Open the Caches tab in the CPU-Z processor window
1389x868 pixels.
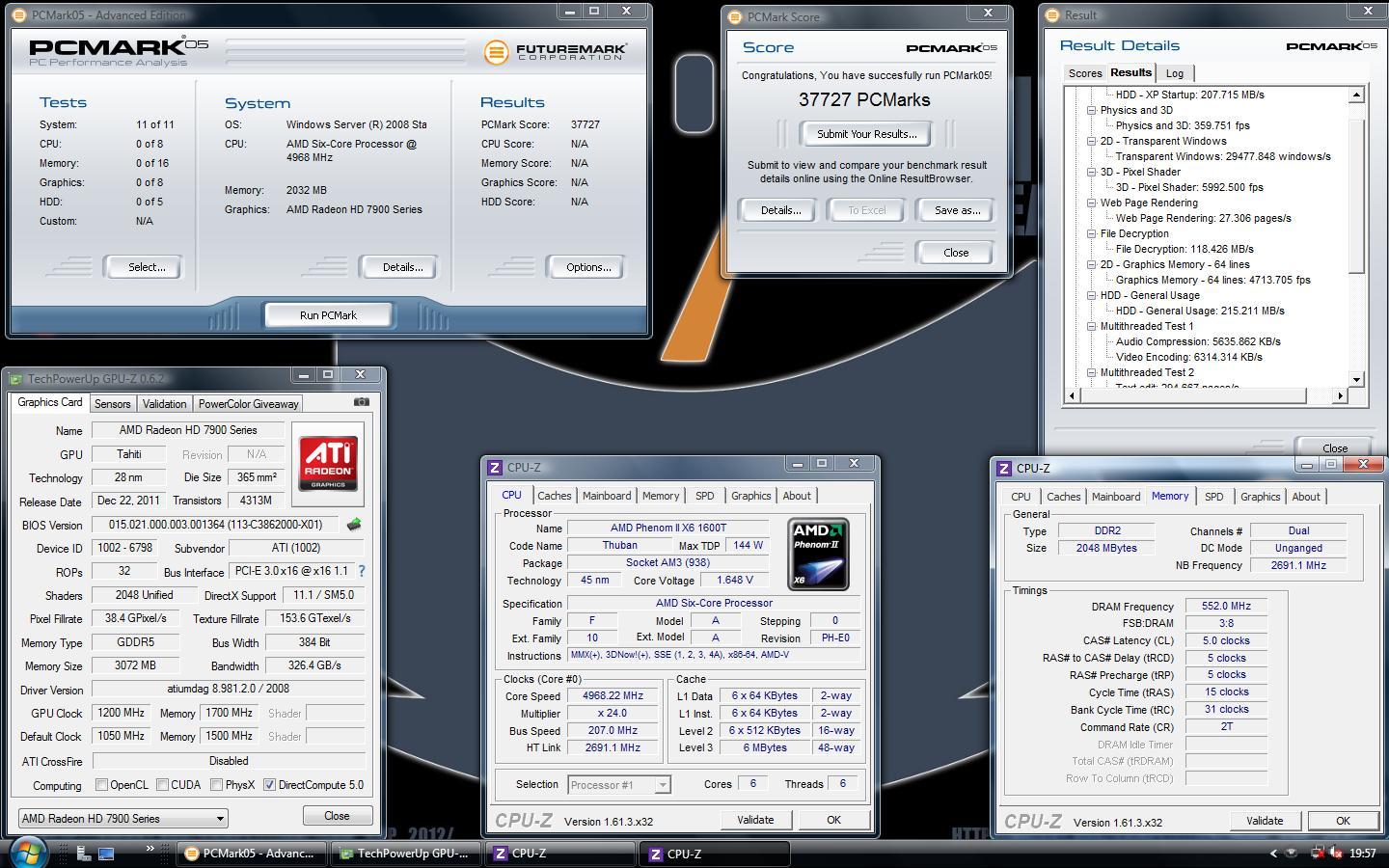point(554,496)
